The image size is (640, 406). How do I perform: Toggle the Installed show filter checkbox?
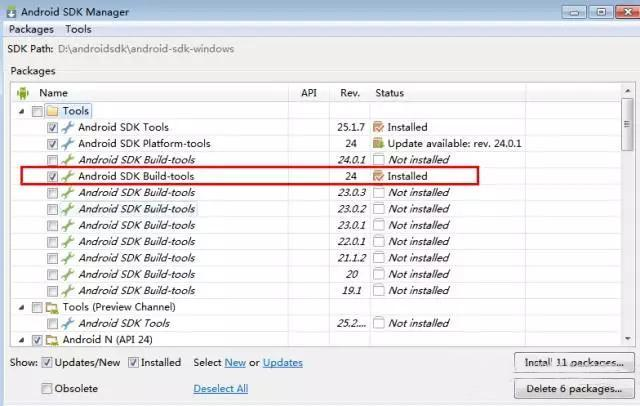click(x=133, y=362)
